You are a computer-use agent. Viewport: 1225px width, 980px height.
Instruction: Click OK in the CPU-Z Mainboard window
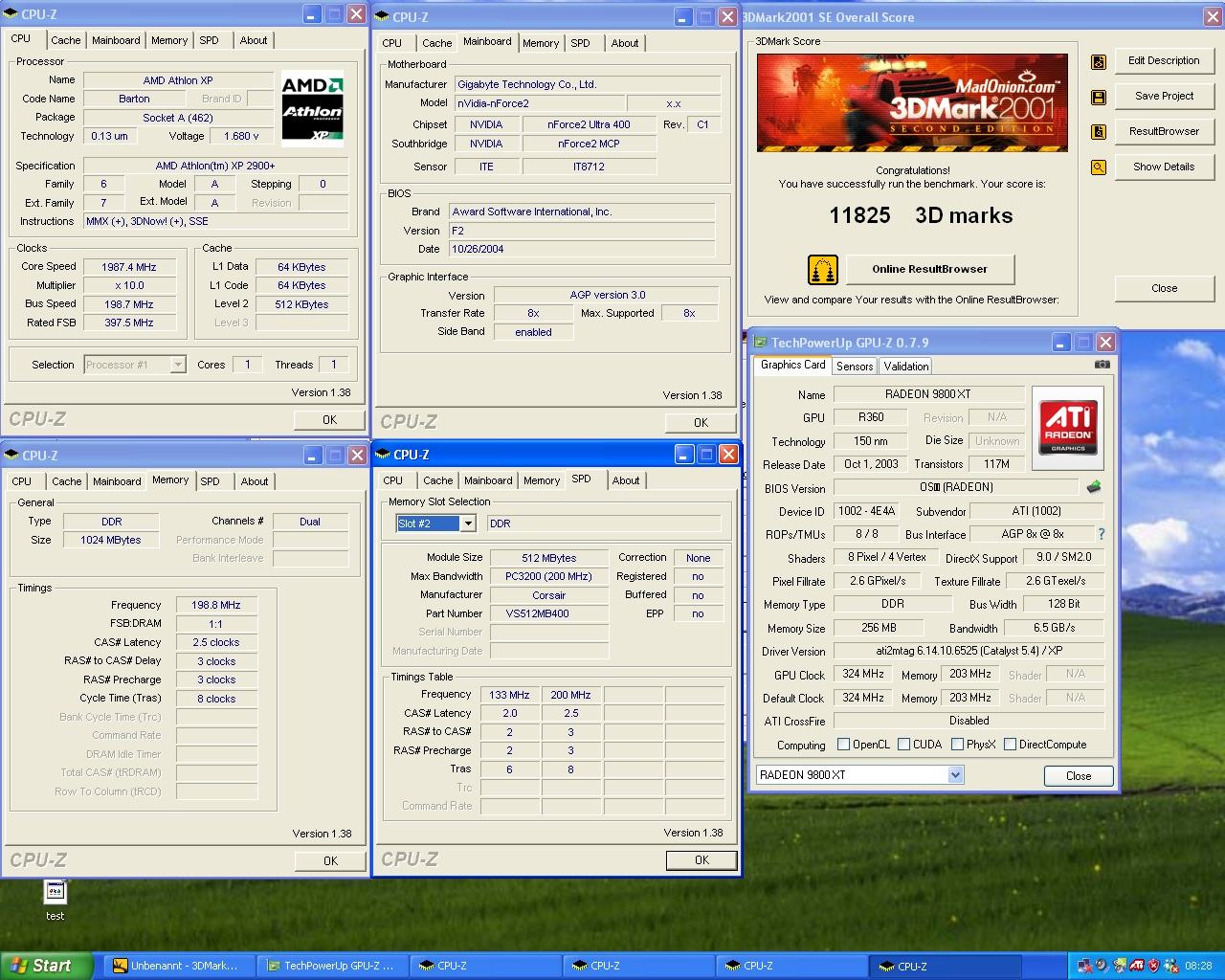coord(701,423)
